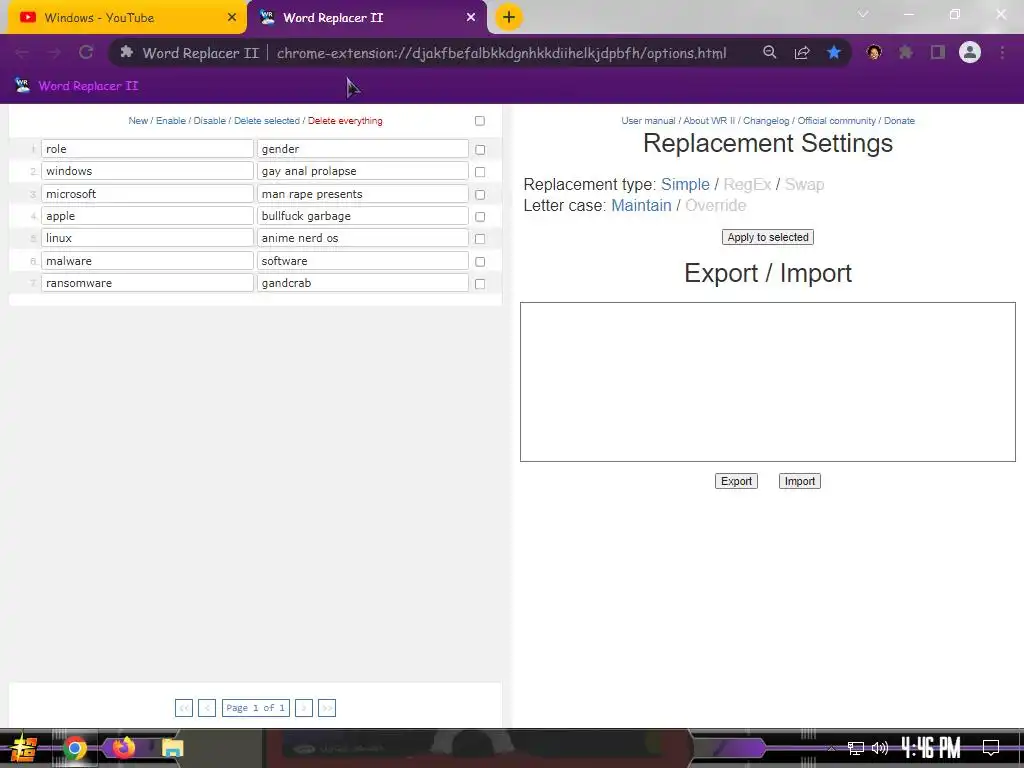The width and height of the screenshot is (1024, 768).
Task: Toggle the blue bookmark star
Action: coord(834,52)
